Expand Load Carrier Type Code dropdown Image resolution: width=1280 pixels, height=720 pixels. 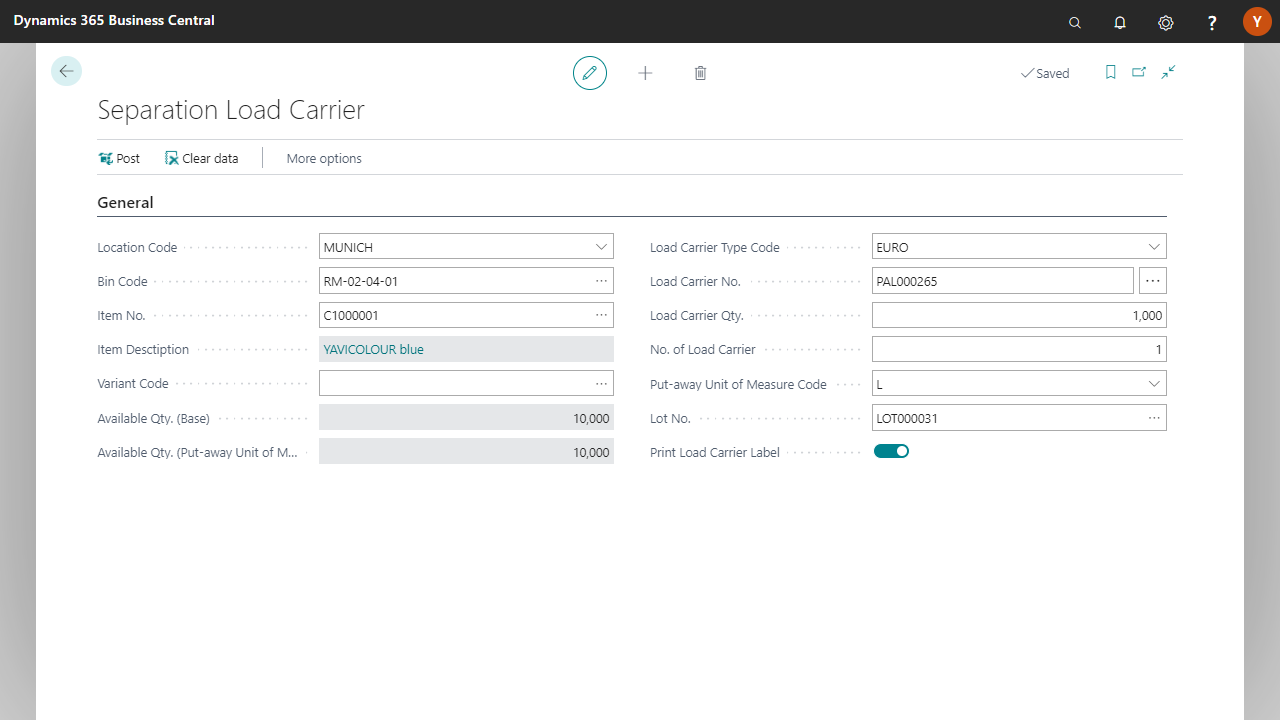tap(1154, 246)
